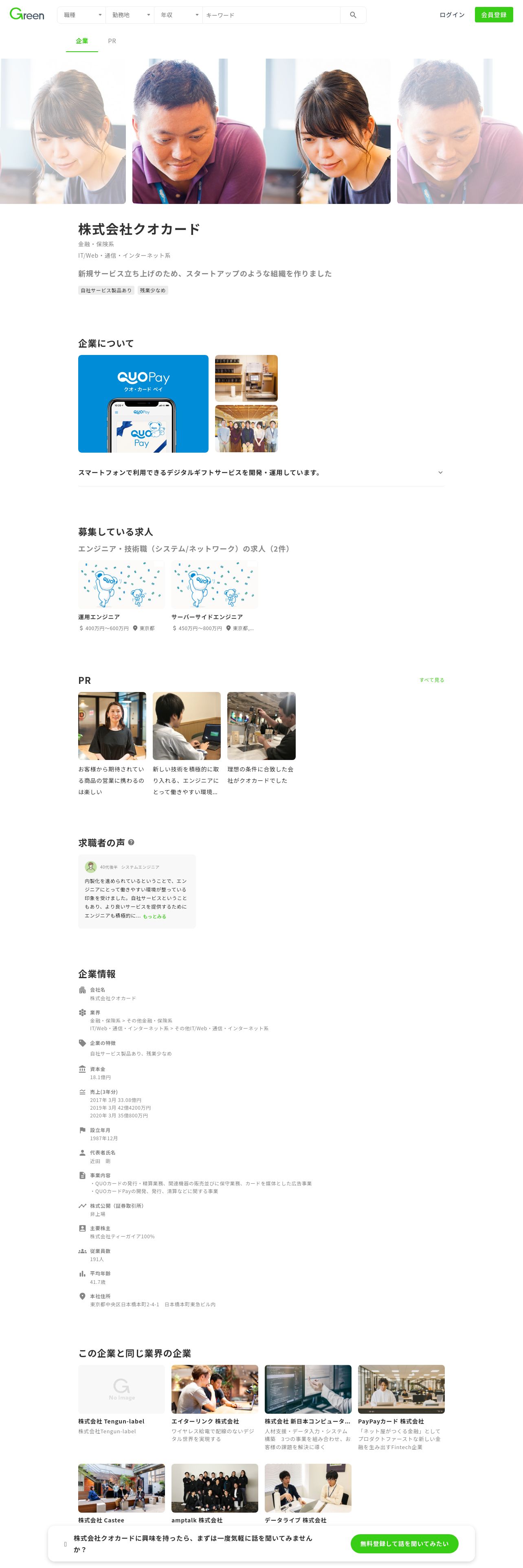Click the 従業員数 people icon
The image size is (523, 1568).
pyautogui.click(x=82, y=1251)
